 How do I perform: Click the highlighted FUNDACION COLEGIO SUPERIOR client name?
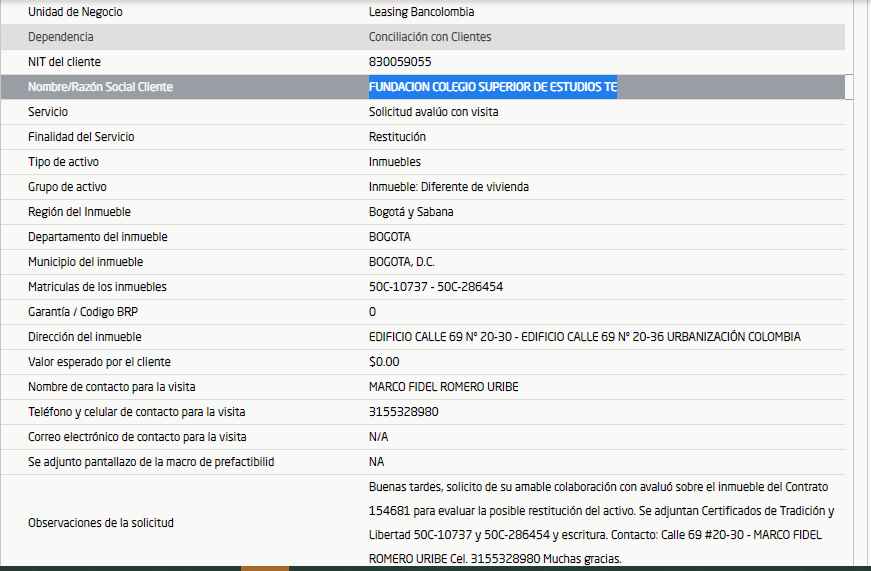(492, 87)
